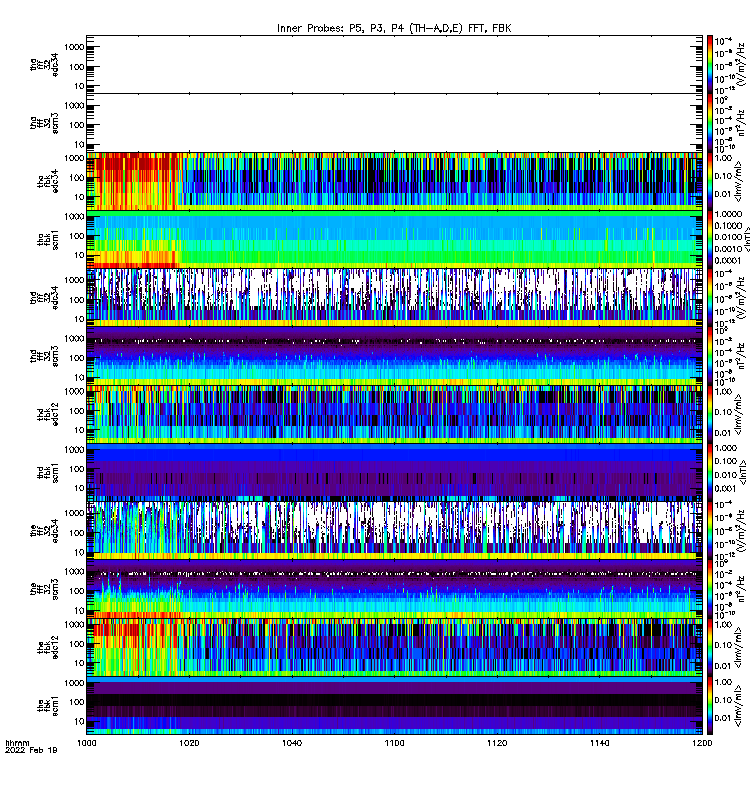Click the 1000 time-axis label at bottom

coord(86,743)
